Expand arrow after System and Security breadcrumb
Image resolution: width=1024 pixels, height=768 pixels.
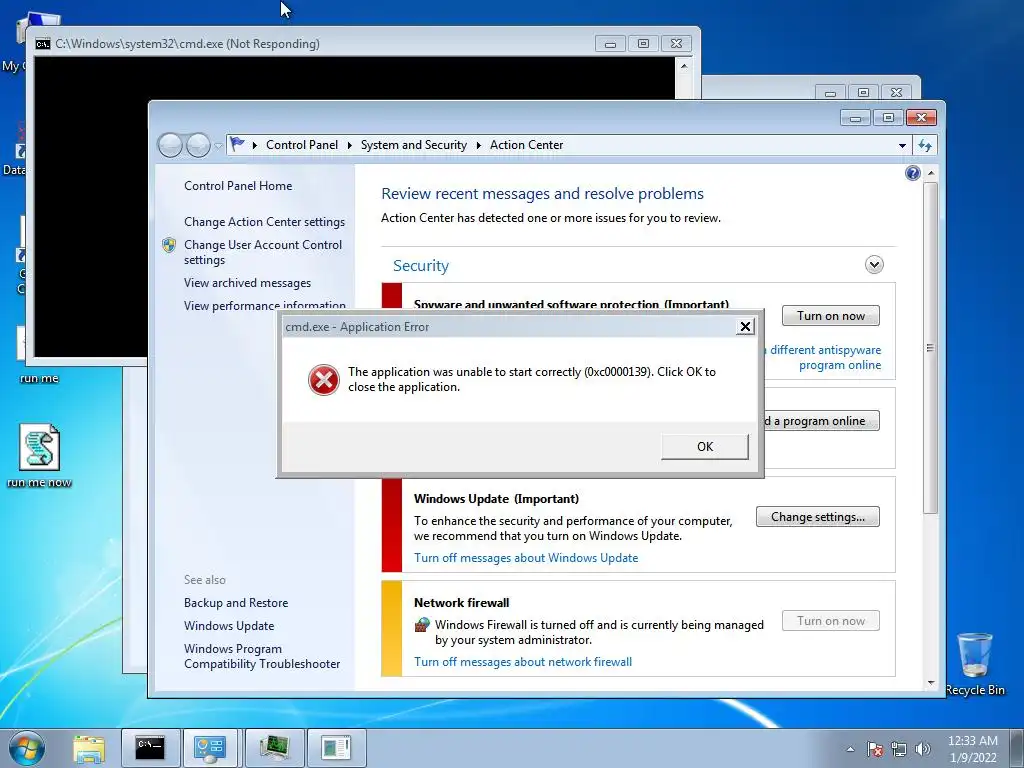pyautogui.click(x=478, y=145)
